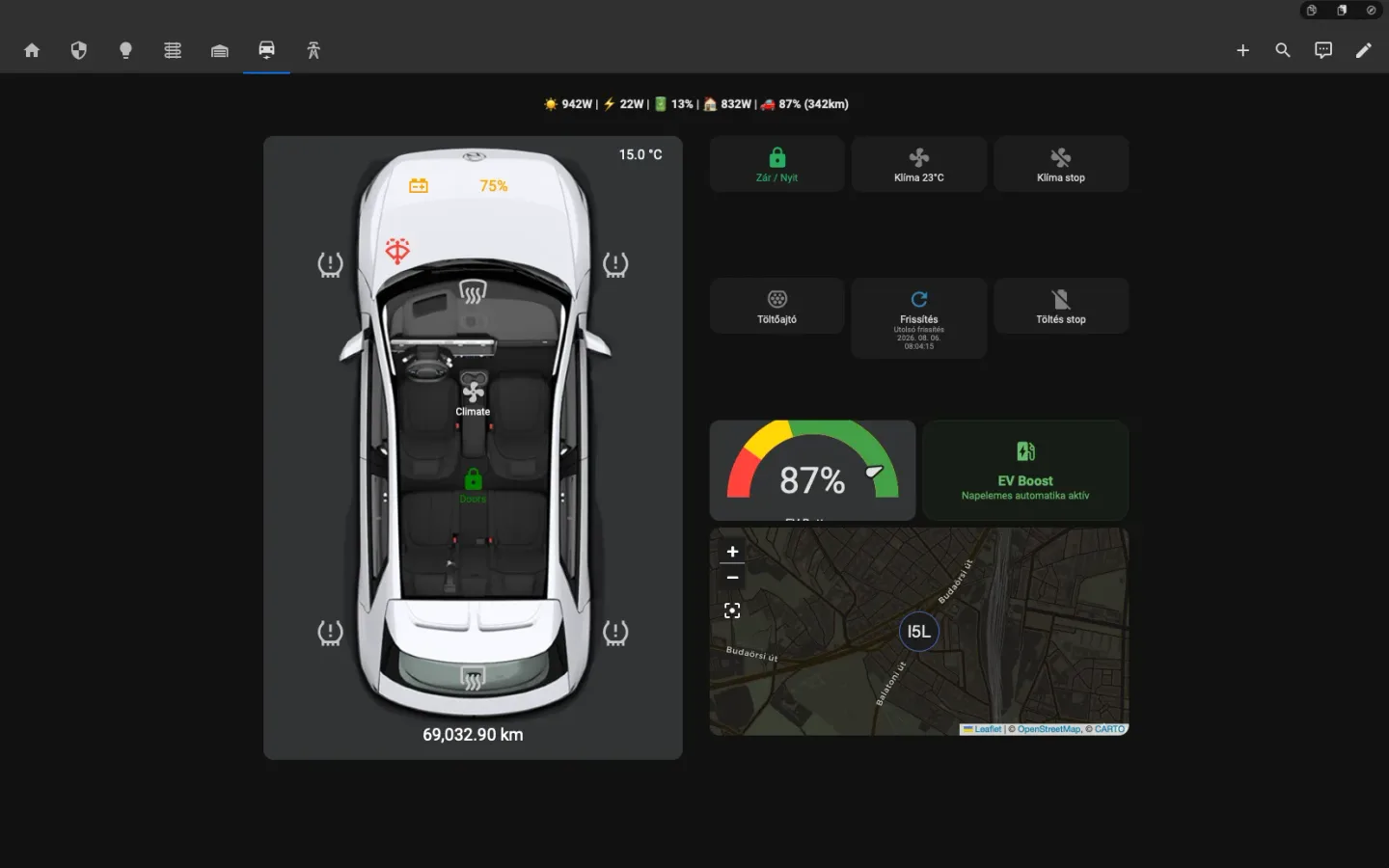Open the charge port with Töltőajtó button
The image size is (1389, 868).
click(x=776, y=306)
